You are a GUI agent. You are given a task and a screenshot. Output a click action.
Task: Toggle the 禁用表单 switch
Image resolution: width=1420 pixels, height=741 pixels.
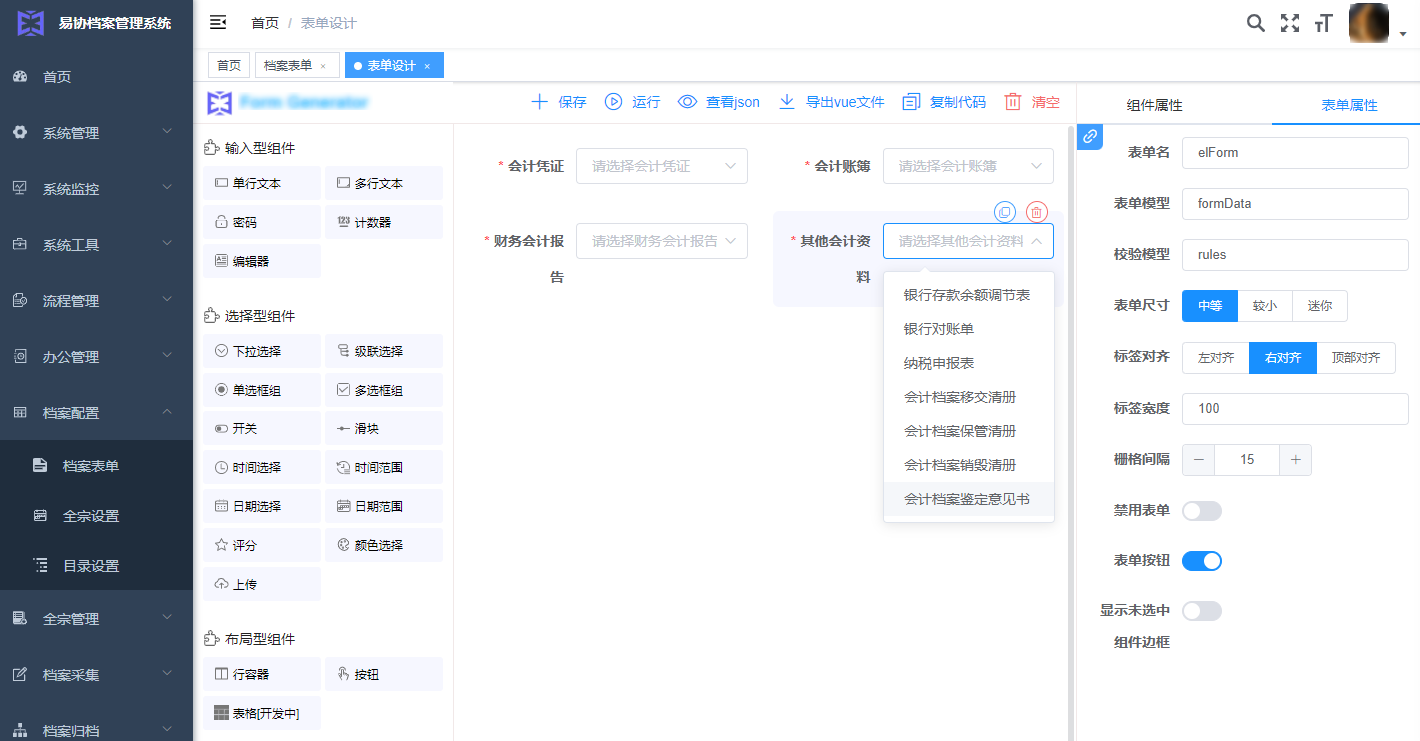coord(1202,511)
